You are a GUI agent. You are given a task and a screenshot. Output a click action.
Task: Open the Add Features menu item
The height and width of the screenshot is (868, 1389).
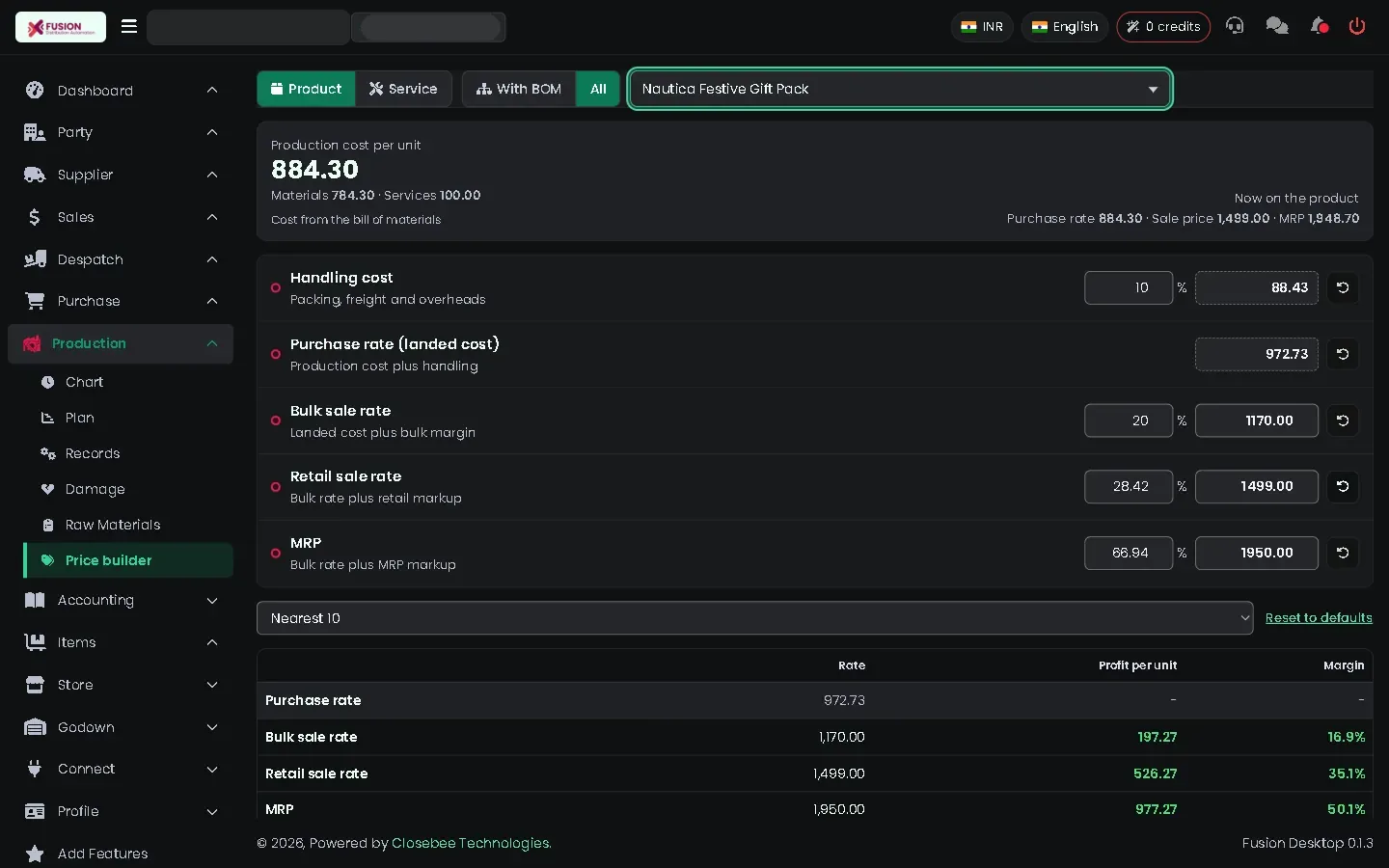point(121,854)
